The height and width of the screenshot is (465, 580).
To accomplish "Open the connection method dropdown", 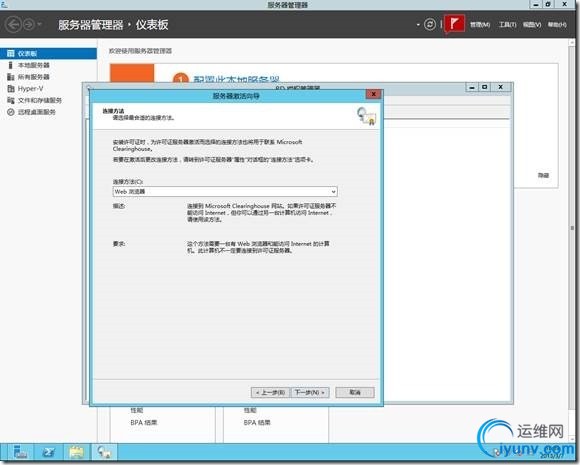I will point(225,192).
